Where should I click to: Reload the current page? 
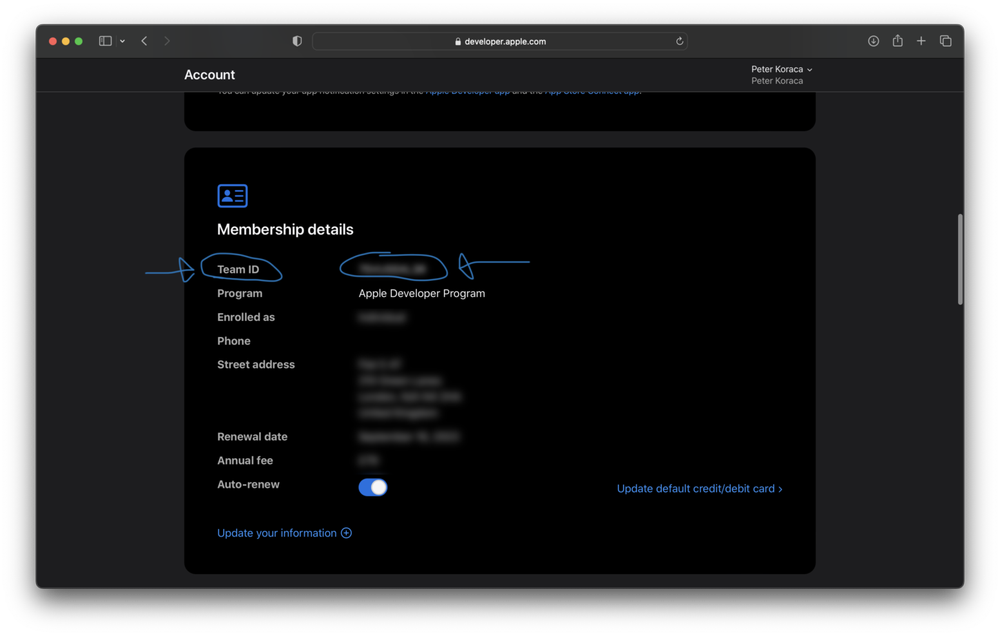pyautogui.click(x=679, y=41)
